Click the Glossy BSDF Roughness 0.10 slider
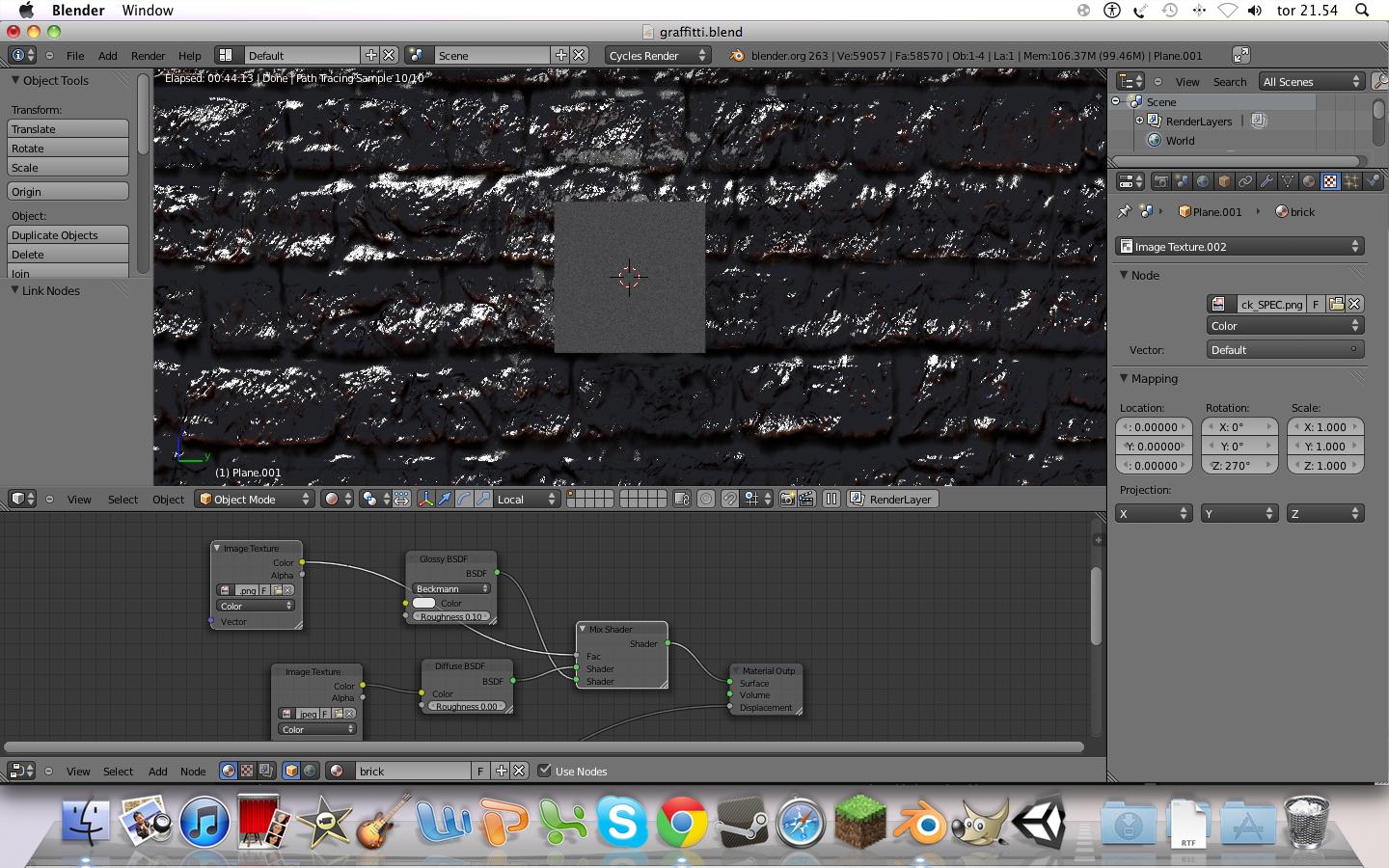 pos(451,616)
